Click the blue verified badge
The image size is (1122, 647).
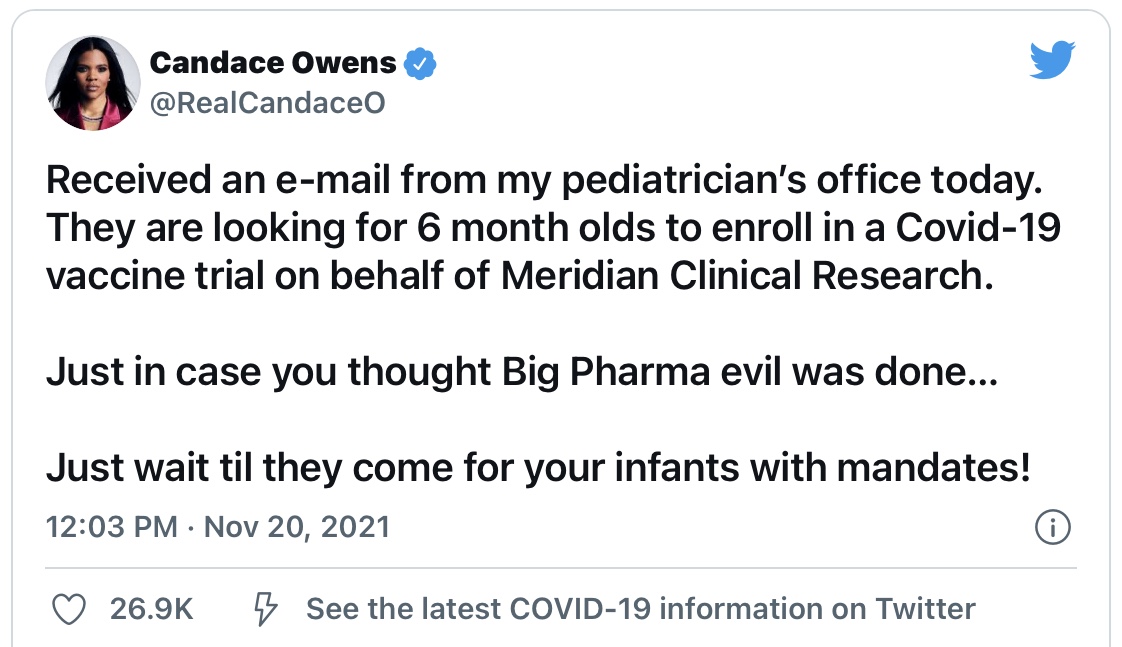click(420, 65)
